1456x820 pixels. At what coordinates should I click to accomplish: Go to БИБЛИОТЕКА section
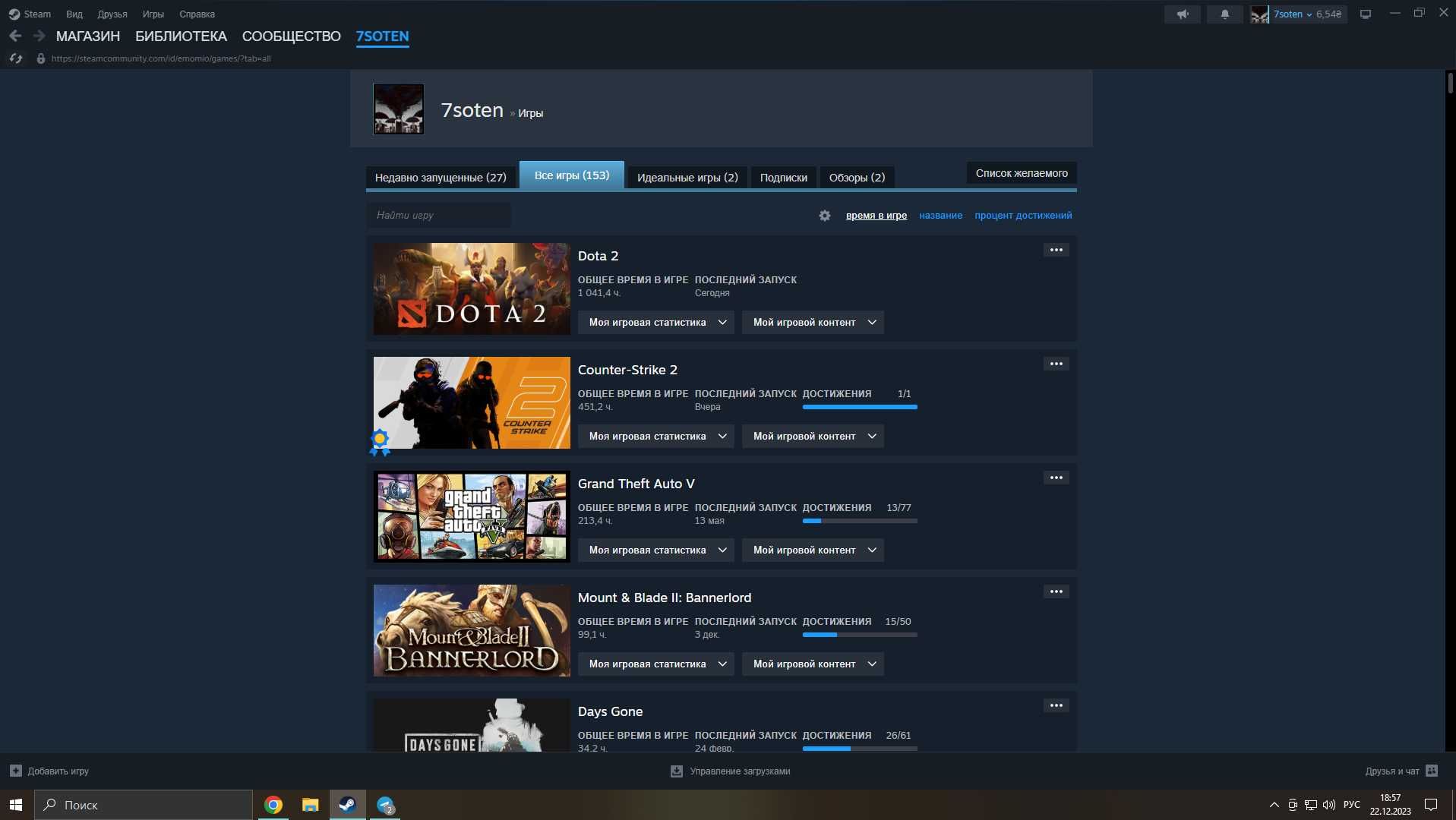click(181, 36)
